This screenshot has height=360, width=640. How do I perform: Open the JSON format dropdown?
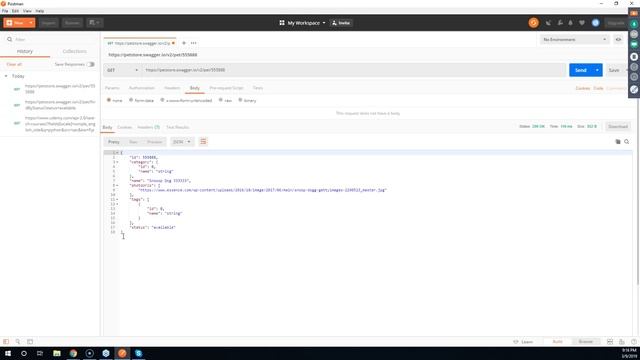182,142
